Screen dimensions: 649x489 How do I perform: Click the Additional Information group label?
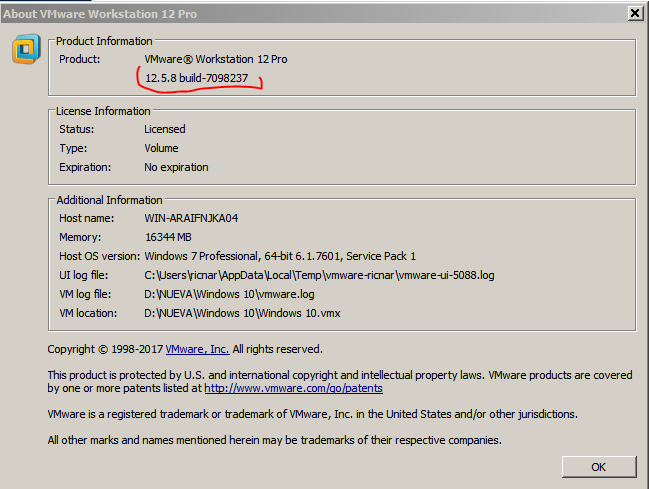point(109,200)
